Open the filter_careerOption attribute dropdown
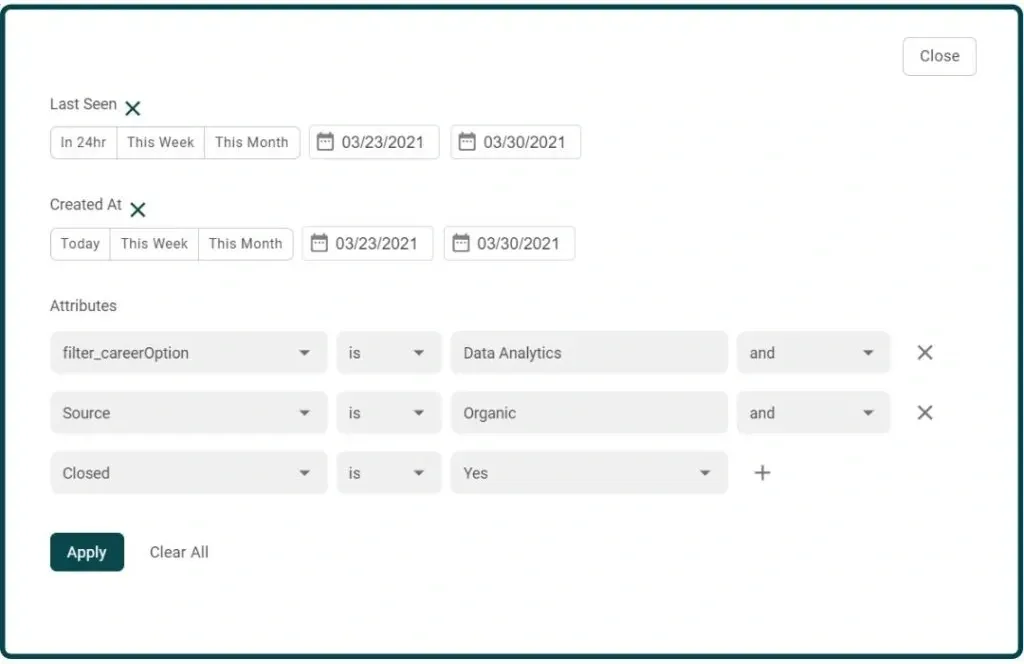1024x664 pixels. click(188, 352)
